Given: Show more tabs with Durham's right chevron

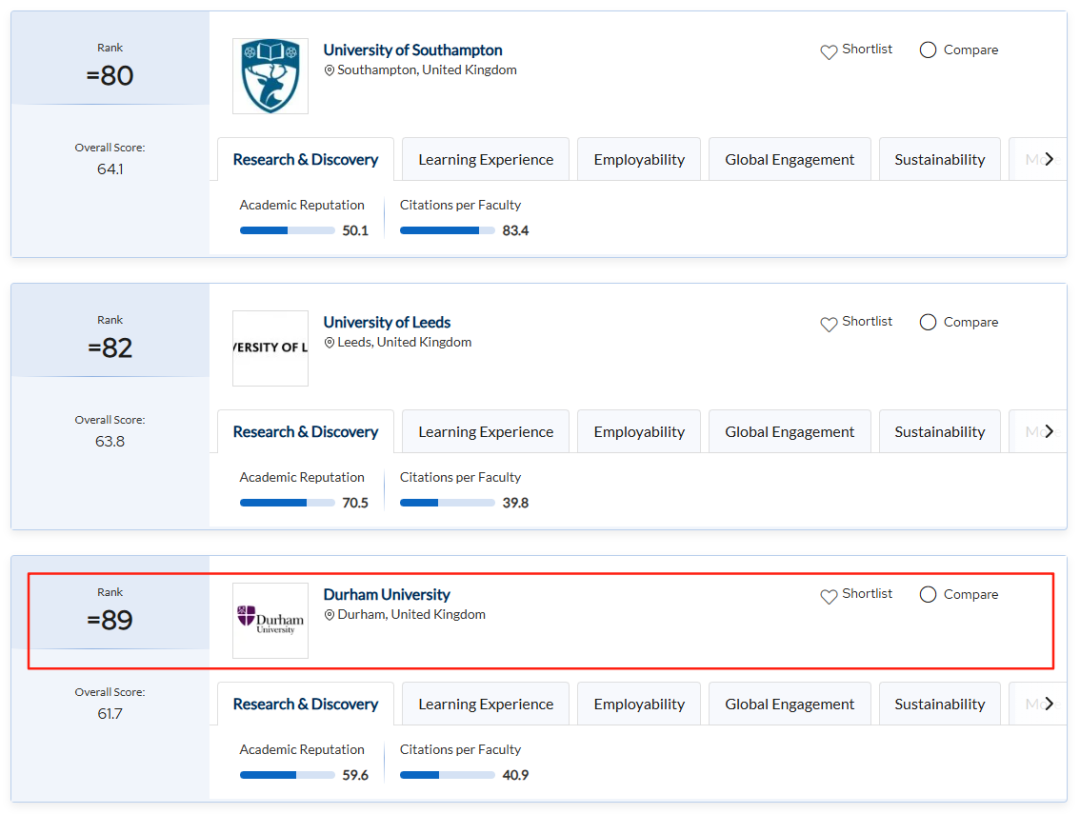Looking at the screenshot, I should [x=1048, y=703].
